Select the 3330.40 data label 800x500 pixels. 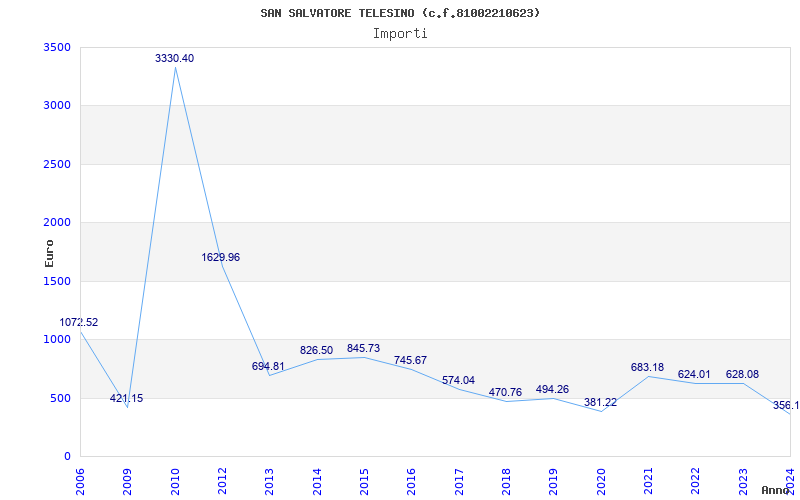[x=174, y=58]
